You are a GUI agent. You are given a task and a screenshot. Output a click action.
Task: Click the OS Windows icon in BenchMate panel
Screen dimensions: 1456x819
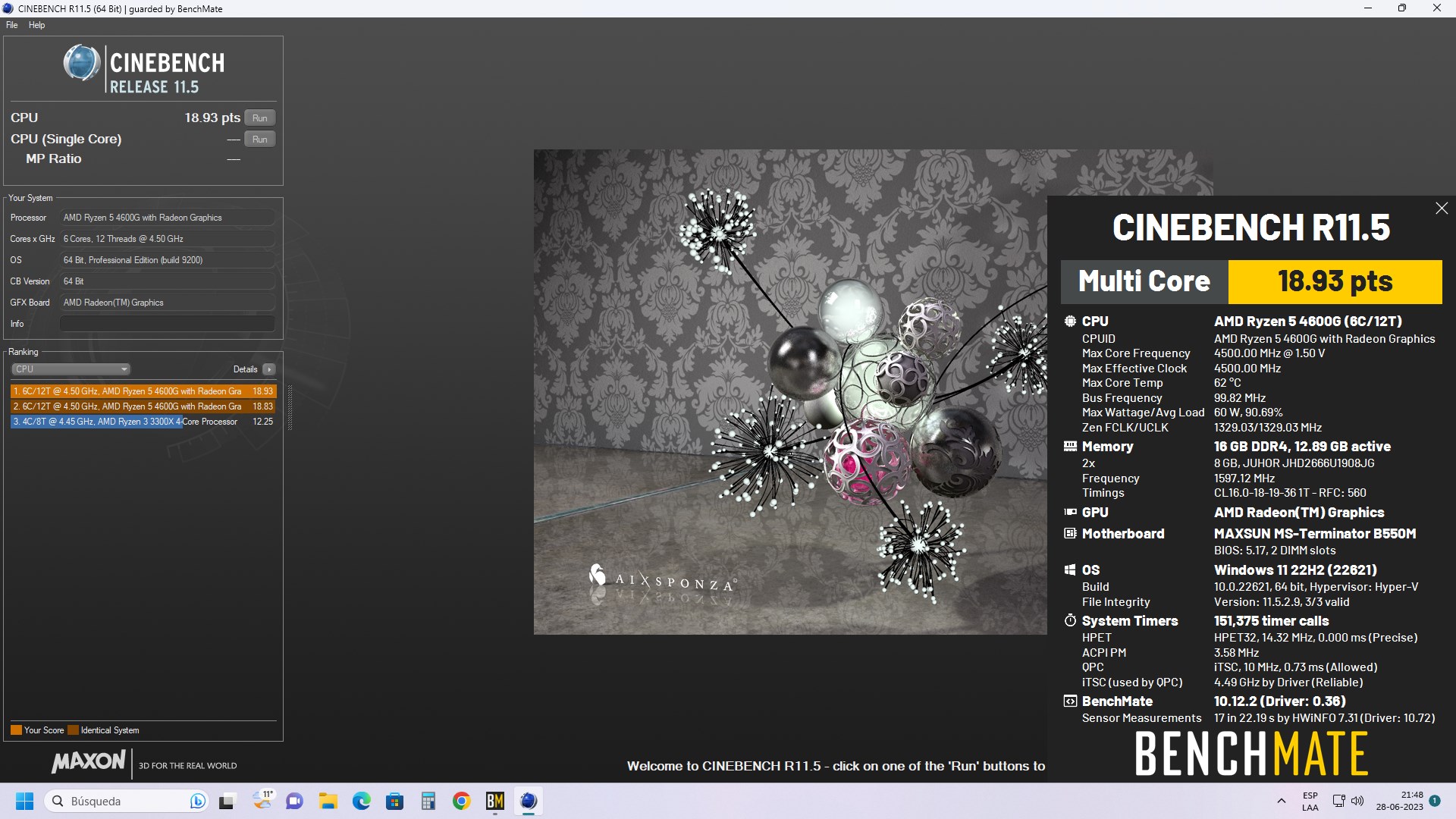click(x=1070, y=570)
